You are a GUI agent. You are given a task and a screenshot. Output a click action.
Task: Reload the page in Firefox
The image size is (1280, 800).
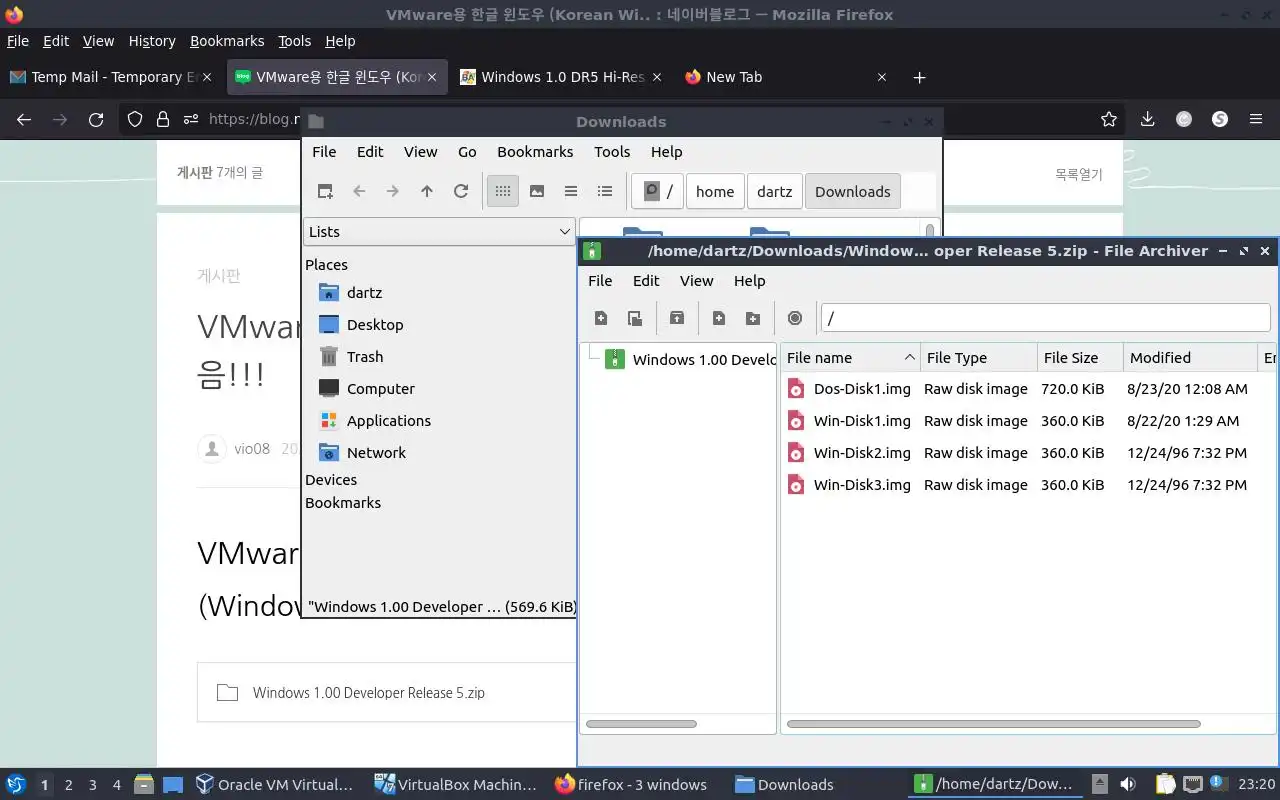[96, 119]
